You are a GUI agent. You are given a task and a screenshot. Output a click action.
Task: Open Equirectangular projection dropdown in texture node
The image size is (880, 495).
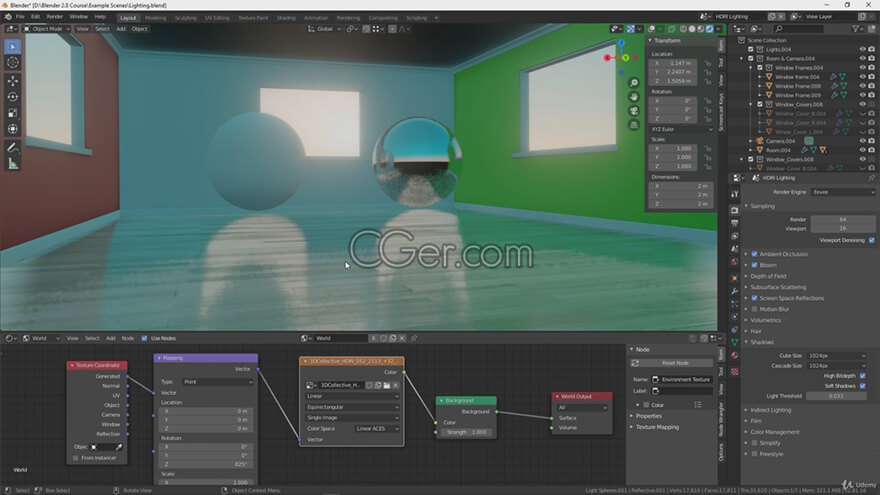click(x=352, y=407)
